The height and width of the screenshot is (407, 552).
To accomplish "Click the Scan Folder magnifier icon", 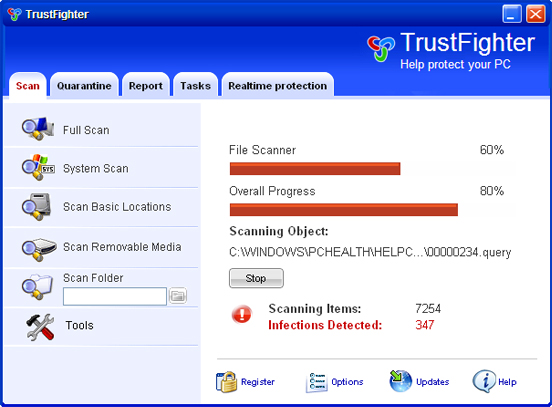I will pos(37,287).
